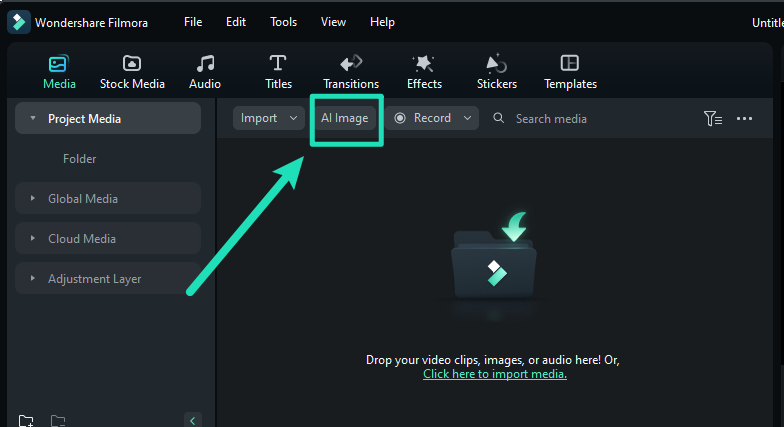Viewport: 784px width, 427px height.
Task: Switch to the Audio tab
Action: pos(205,72)
